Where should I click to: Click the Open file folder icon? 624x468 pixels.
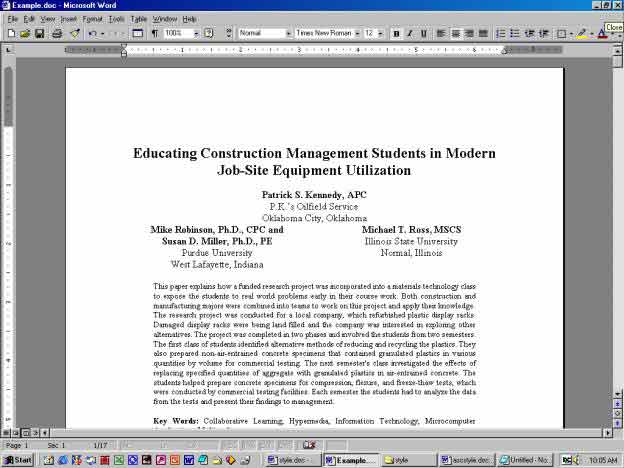coord(25,33)
